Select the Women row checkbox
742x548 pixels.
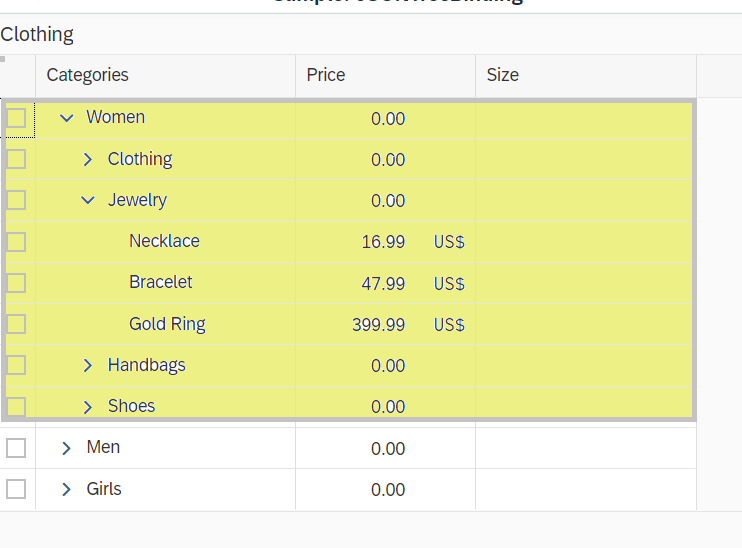point(16,118)
